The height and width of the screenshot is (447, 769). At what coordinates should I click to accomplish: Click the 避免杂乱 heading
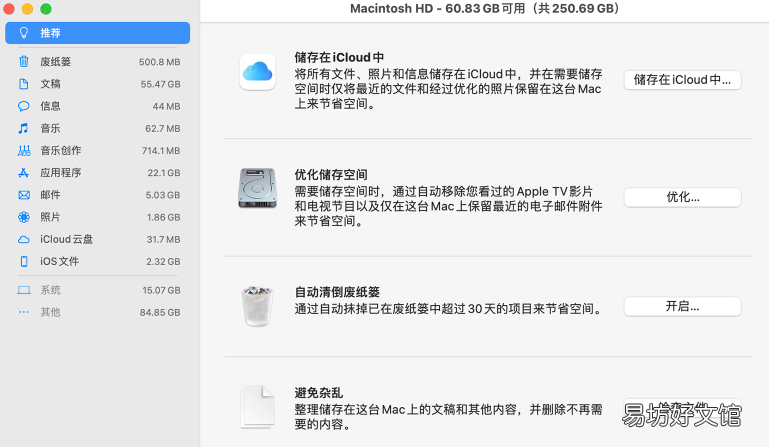point(318,393)
